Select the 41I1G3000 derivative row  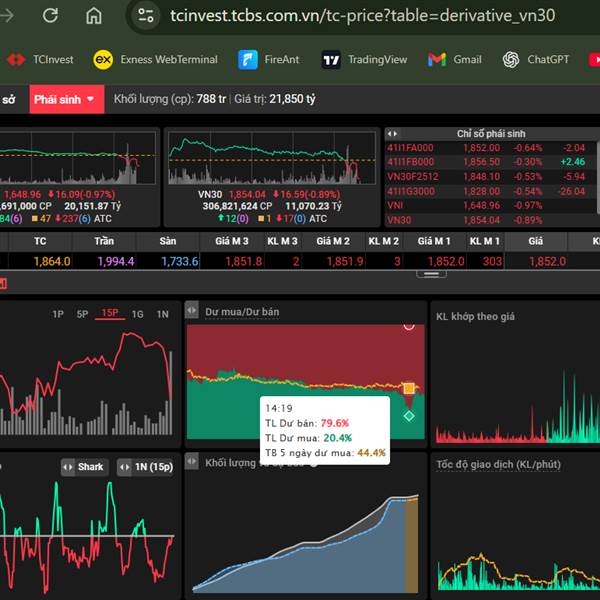click(490, 191)
